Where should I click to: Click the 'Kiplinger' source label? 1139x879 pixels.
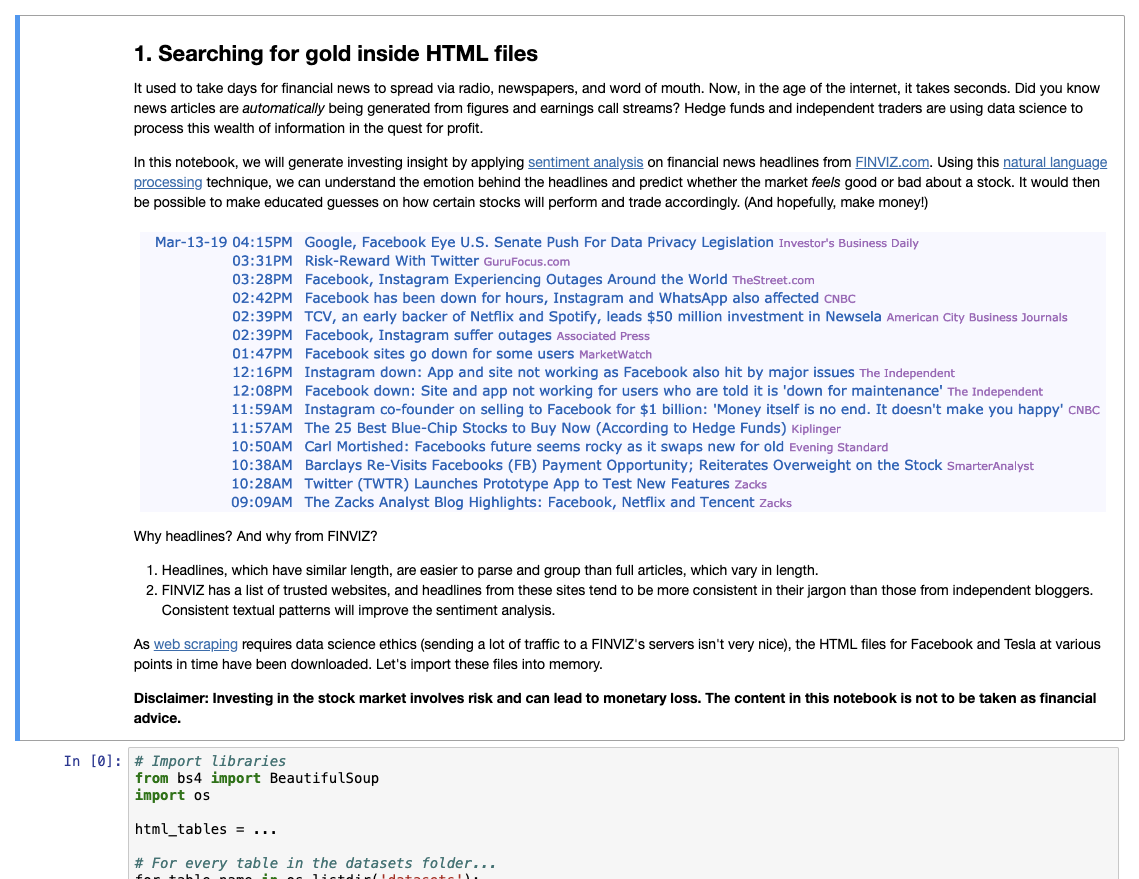[816, 429]
